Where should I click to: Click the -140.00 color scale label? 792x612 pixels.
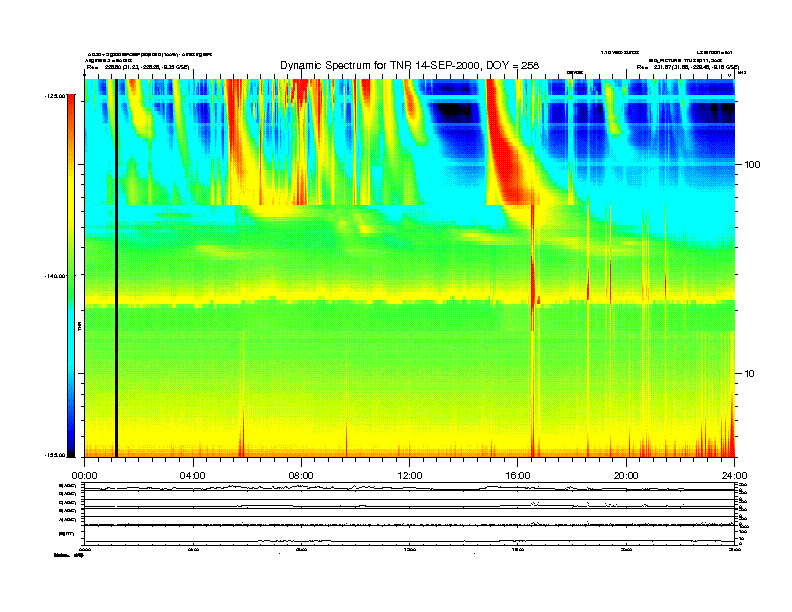(x=55, y=276)
